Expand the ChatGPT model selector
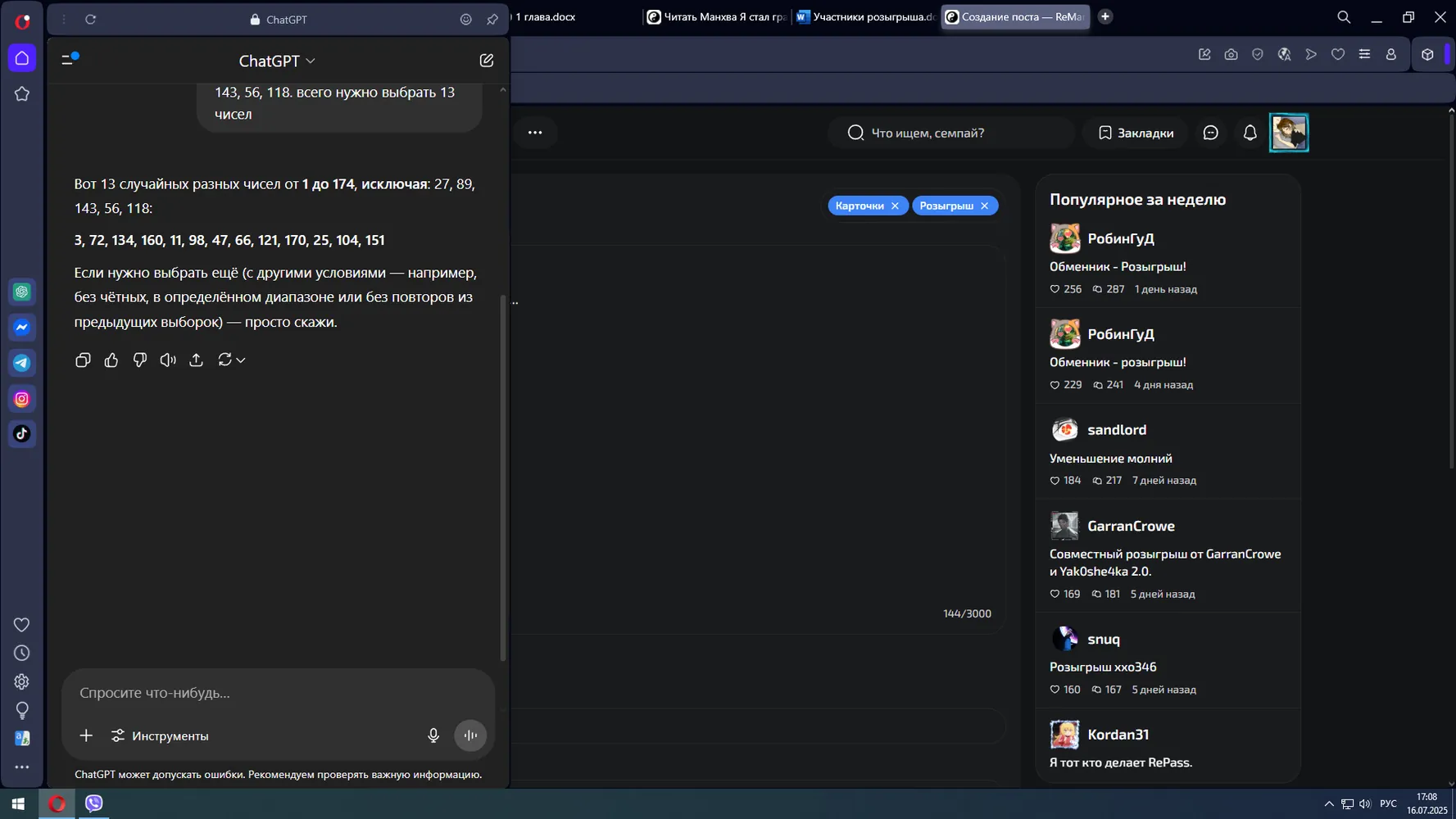The image size is (1456, 819). (x=277, y=61)
